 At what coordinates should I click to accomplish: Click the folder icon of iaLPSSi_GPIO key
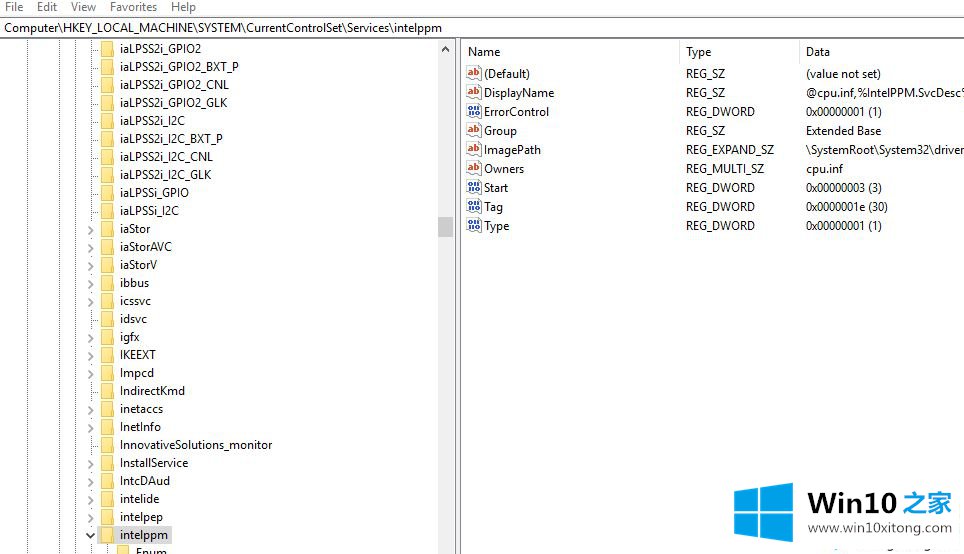pyautogui.click(x=108, y=192)
